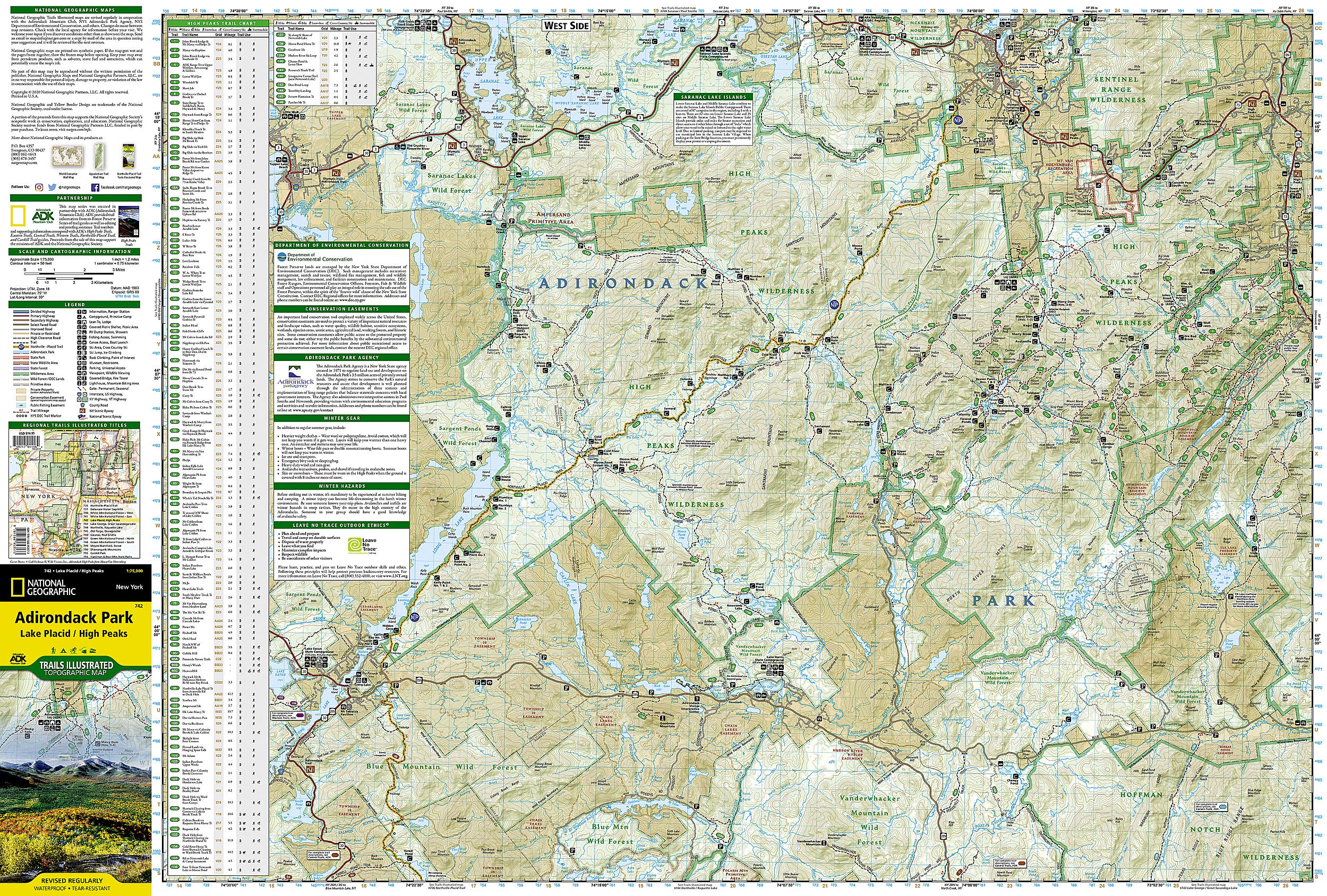Click the large ADIRONDACK map label
This screenshot has width=1327, height=896.
tap(622, 283)
